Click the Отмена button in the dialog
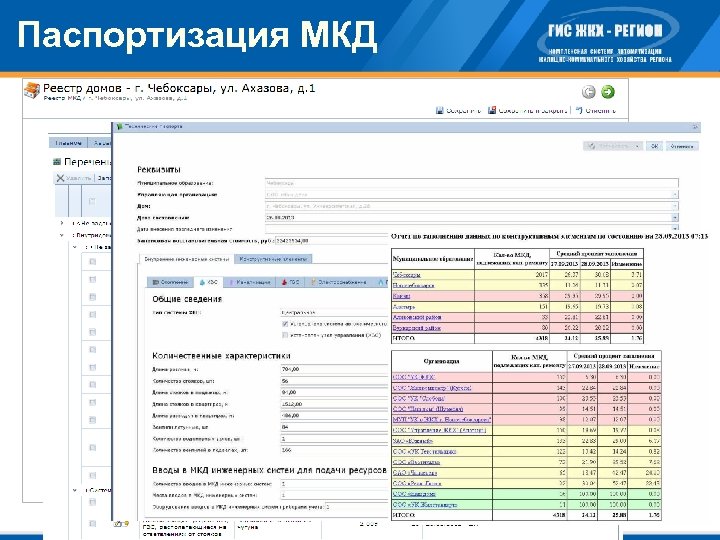 (682, 146)
